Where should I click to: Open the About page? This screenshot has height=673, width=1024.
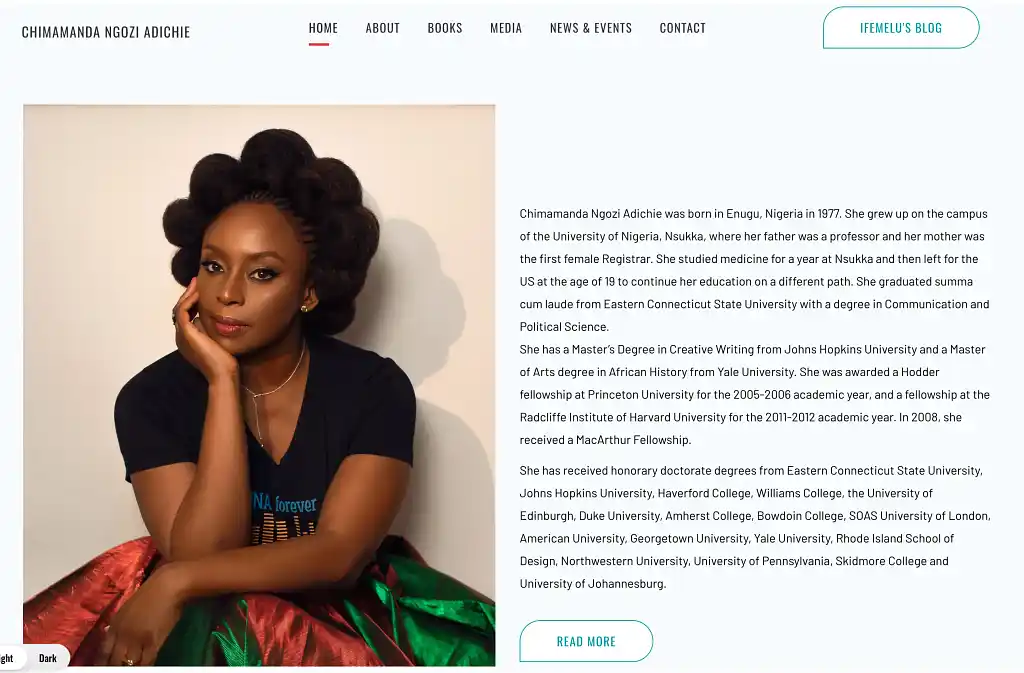[x=383, y=28]
